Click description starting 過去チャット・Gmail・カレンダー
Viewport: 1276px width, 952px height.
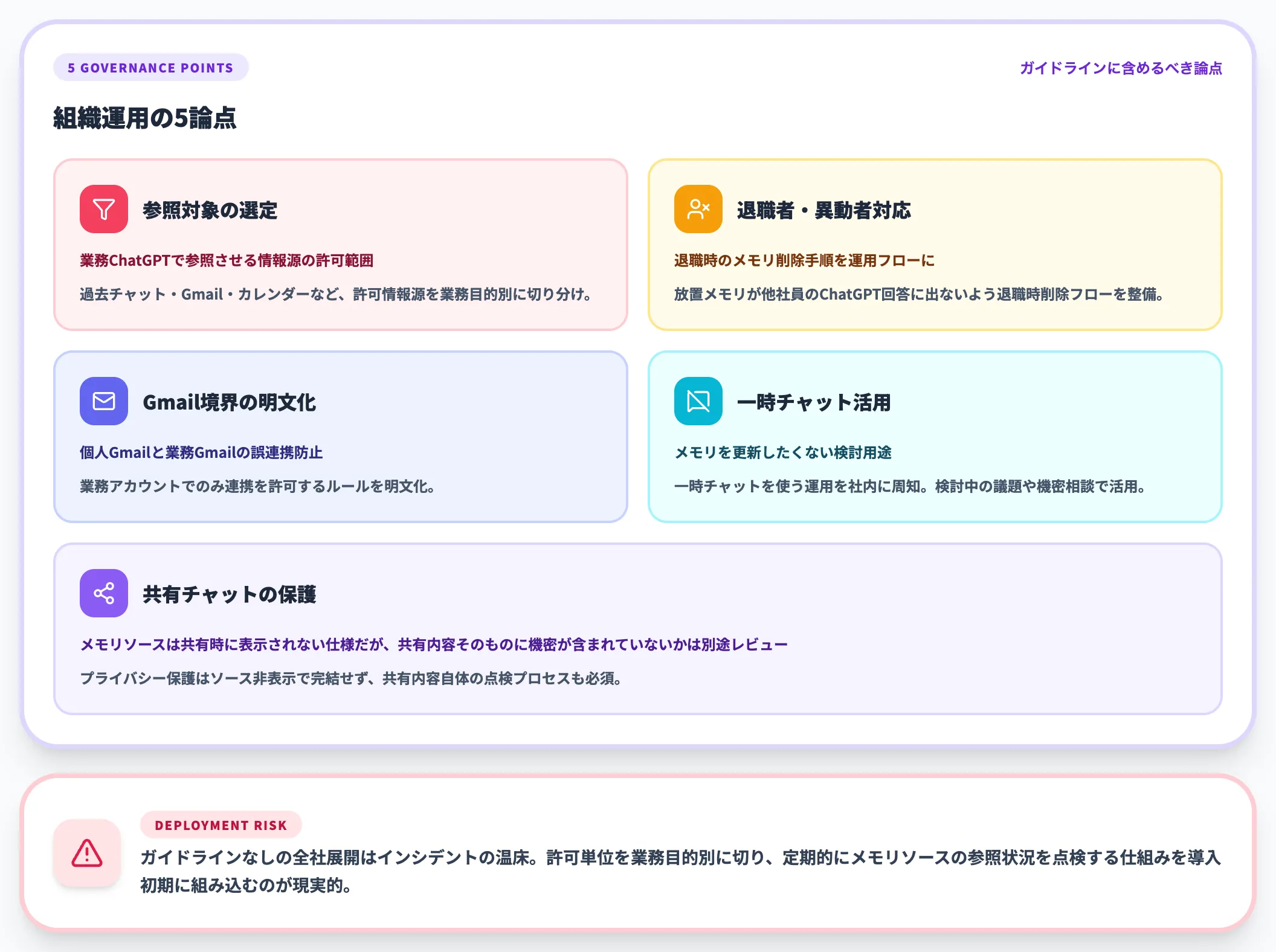(336, 294)
